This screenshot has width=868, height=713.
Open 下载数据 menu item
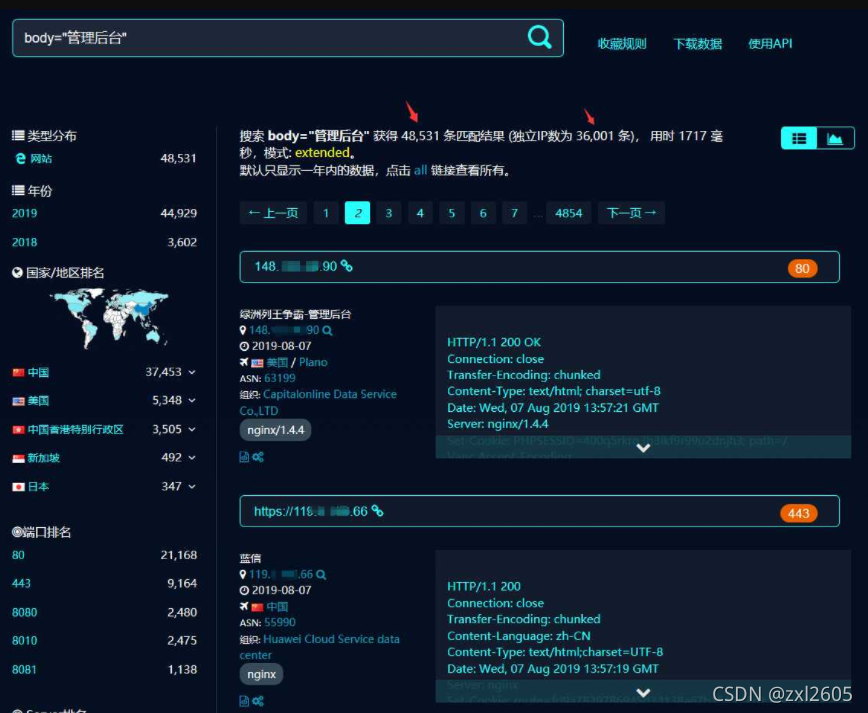coord(698,44)
